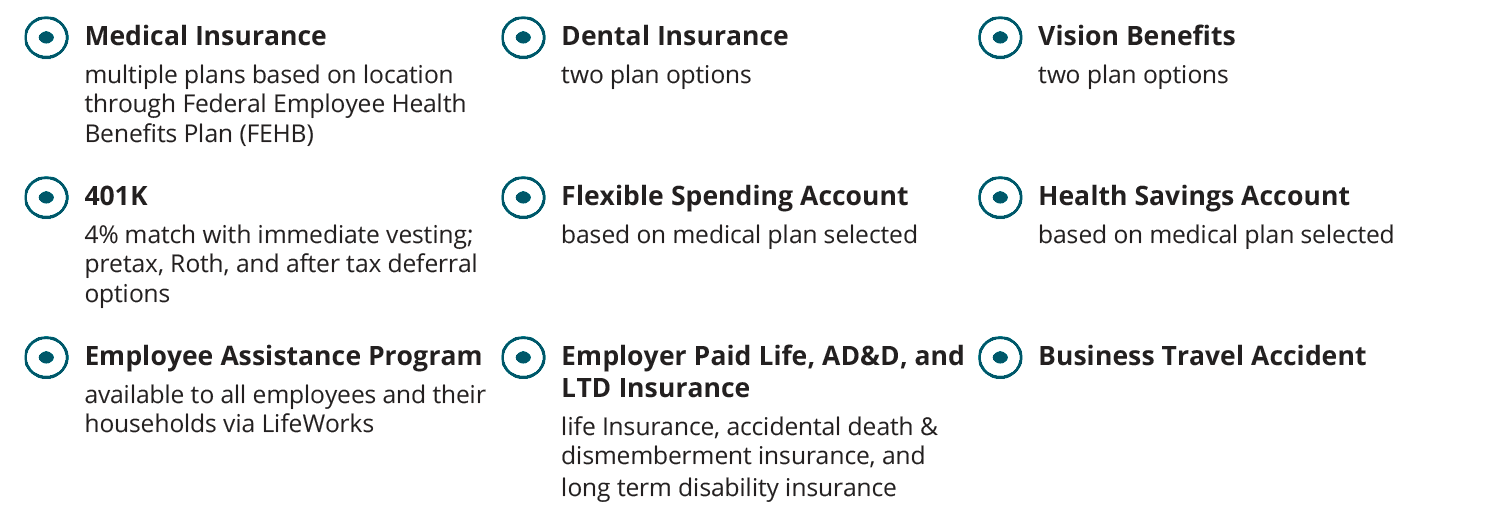Select the Dental Insurance heading
Image resolution: width=1500 pixels, height=532 pixels.
(674, 36)
